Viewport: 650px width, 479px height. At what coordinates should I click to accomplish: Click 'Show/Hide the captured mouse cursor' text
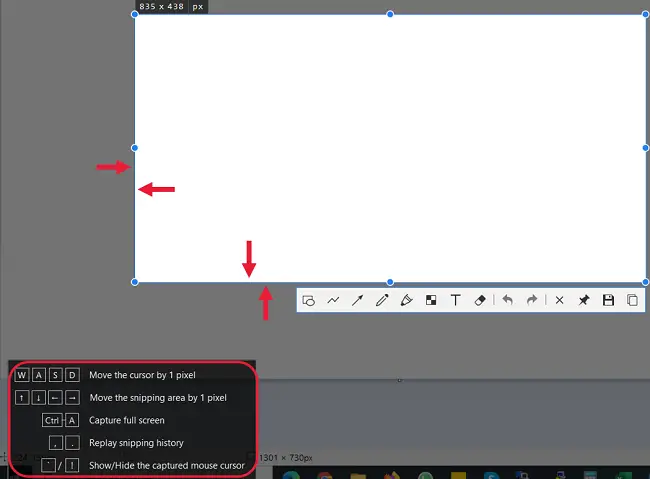167,466
